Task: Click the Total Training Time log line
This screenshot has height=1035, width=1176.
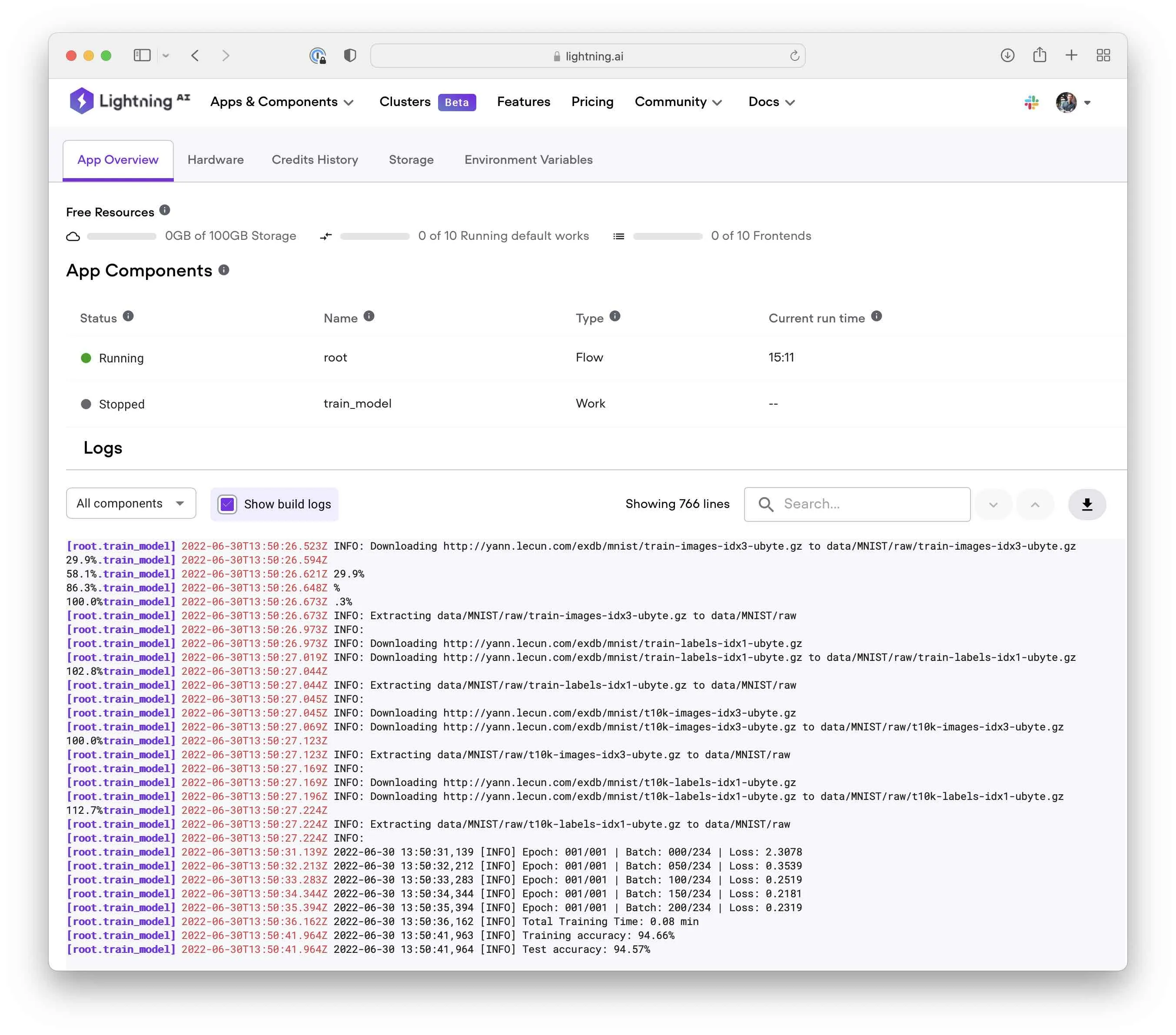Action: 382,922
